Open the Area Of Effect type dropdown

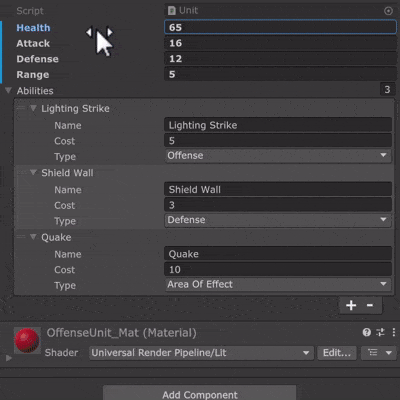coord(278,284)
